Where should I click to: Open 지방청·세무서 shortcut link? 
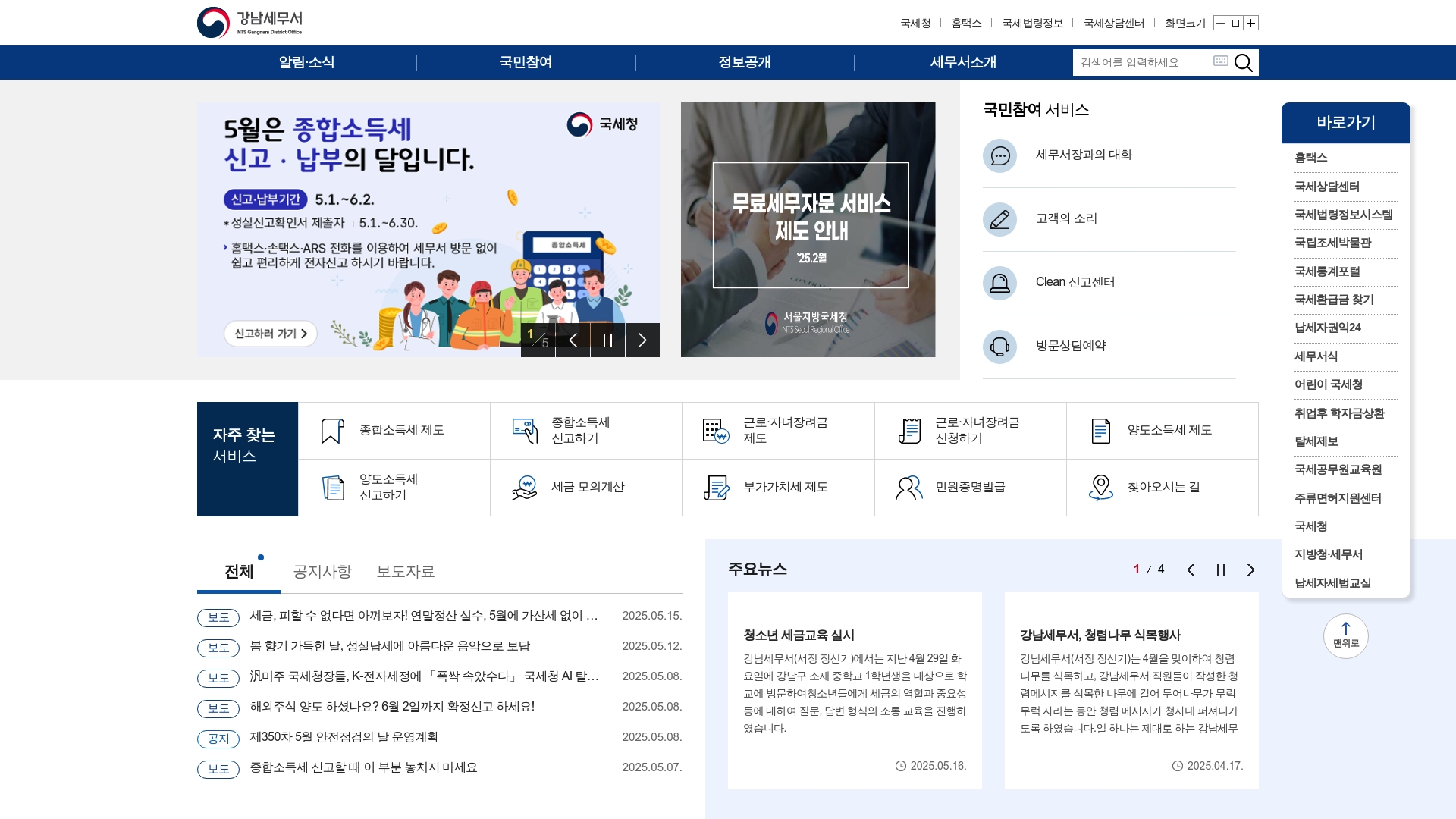[x=1329, y=554]
